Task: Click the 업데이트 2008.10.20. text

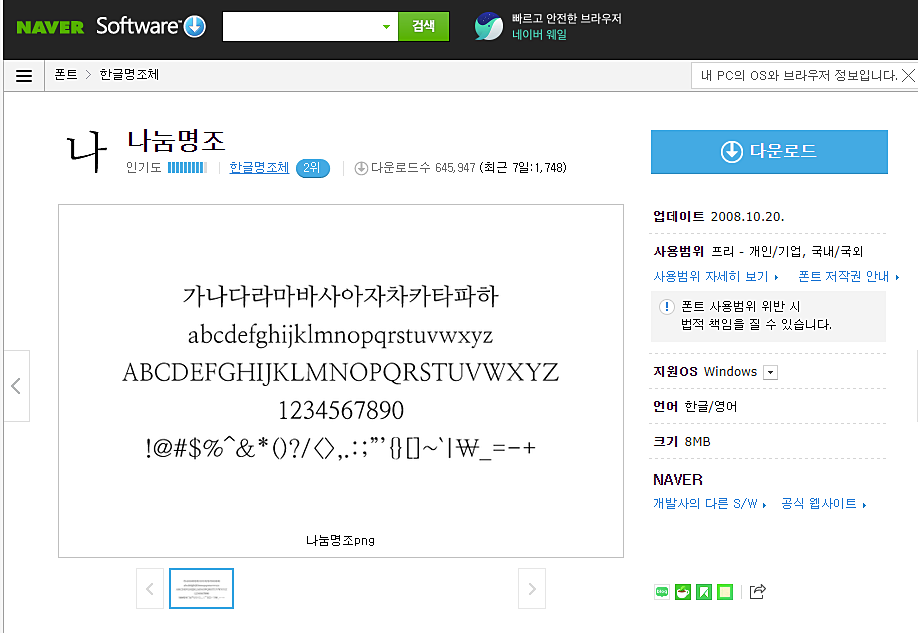Action: point(718,217)
